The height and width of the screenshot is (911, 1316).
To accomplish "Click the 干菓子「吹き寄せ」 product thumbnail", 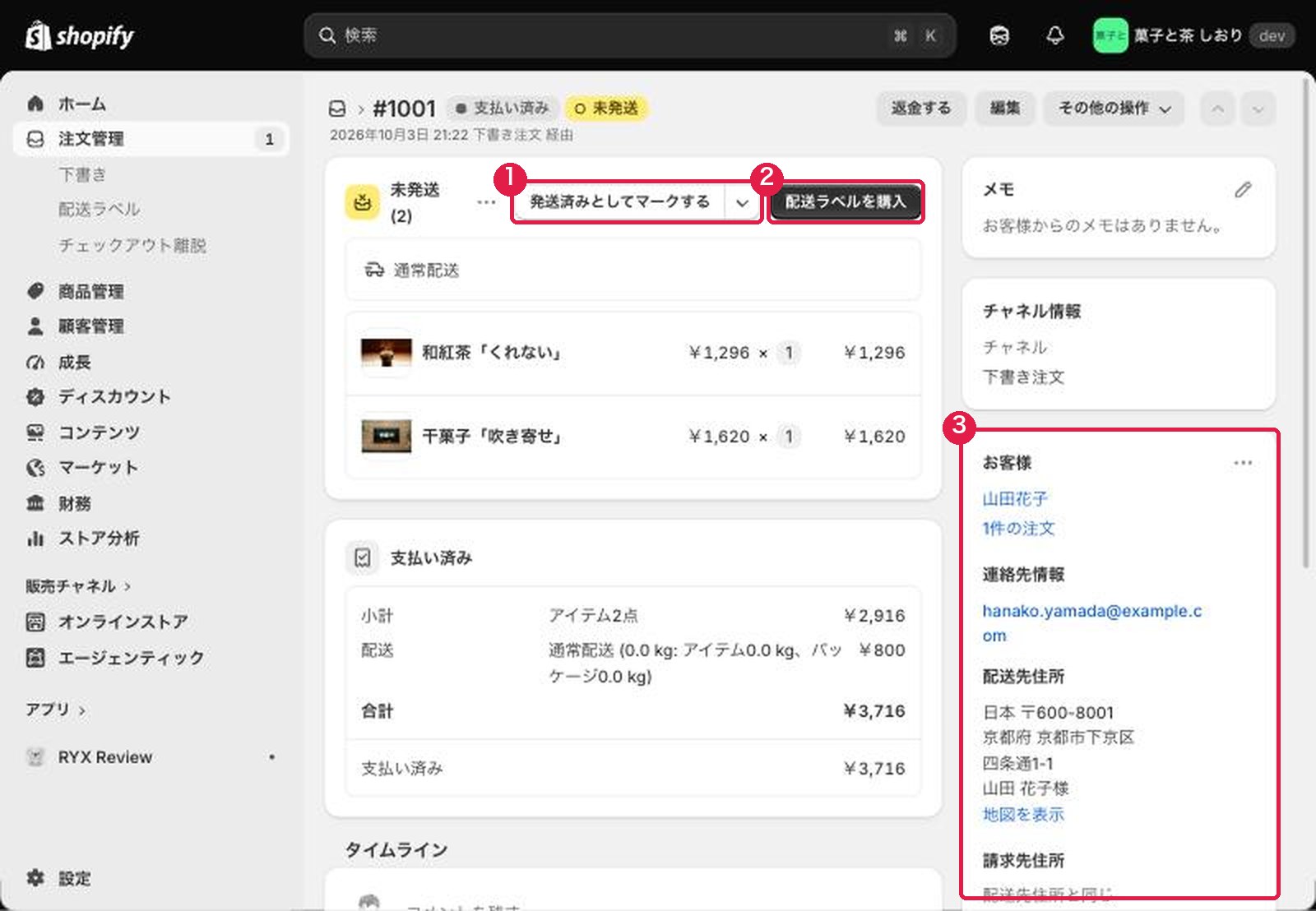I will coord(386,436).
